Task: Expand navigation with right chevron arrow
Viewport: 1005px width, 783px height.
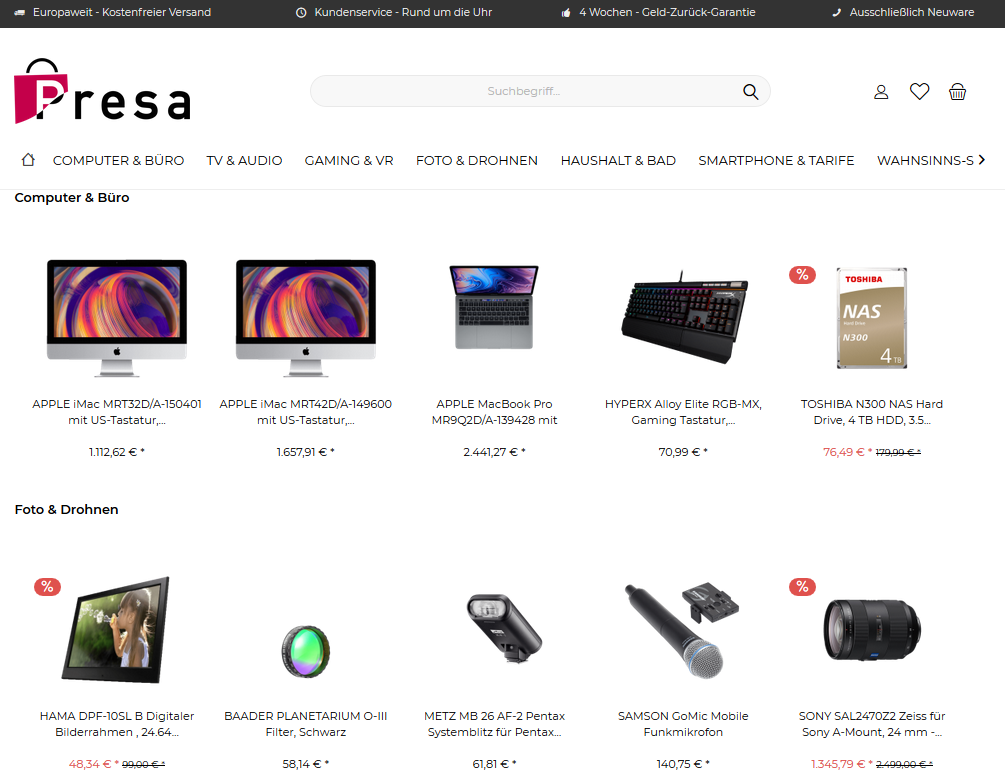Action: (981, 160)
